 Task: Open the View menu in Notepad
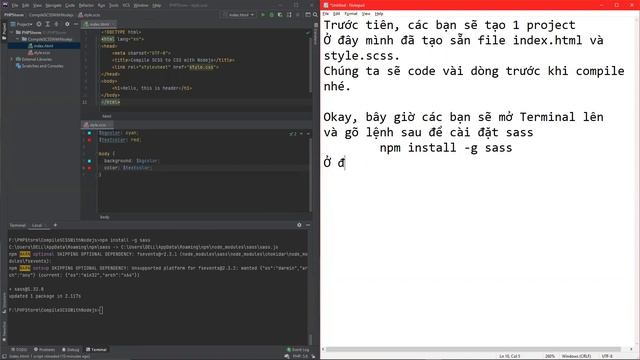(x=366, y=14)
